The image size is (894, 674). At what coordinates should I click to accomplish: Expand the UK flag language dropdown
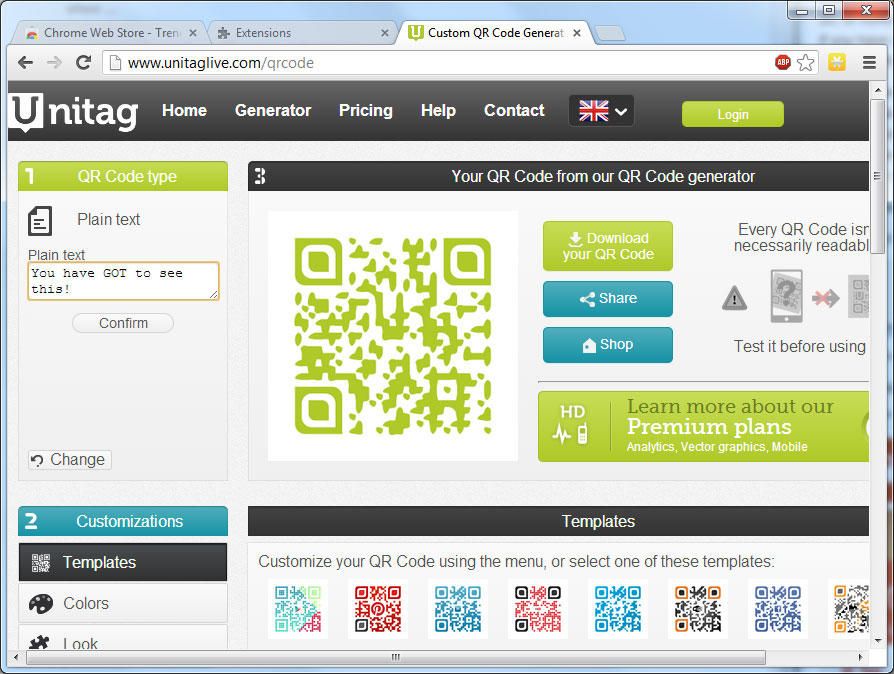coord(602,111)
